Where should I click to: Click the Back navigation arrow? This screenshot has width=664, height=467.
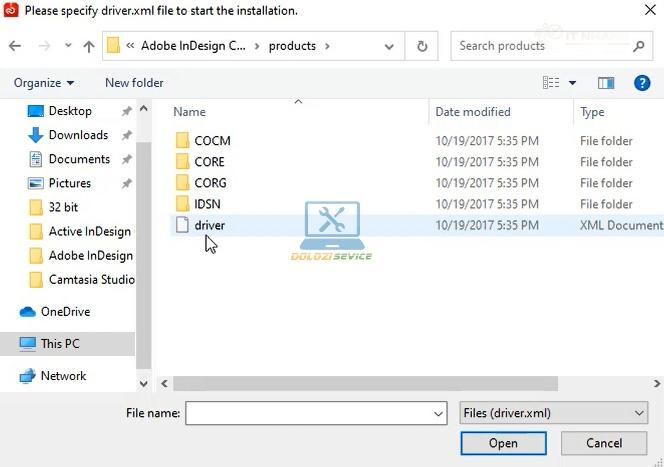[x=15, y=46]
